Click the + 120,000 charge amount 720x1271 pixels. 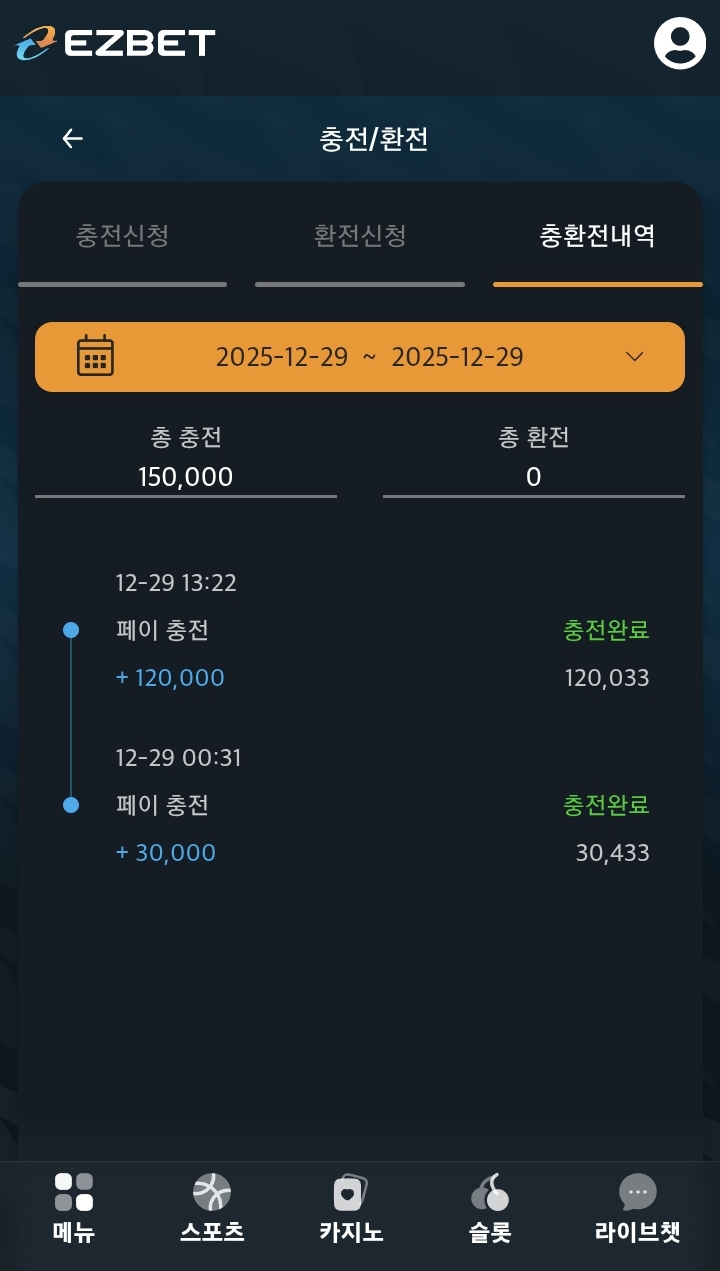coord(170,678)
